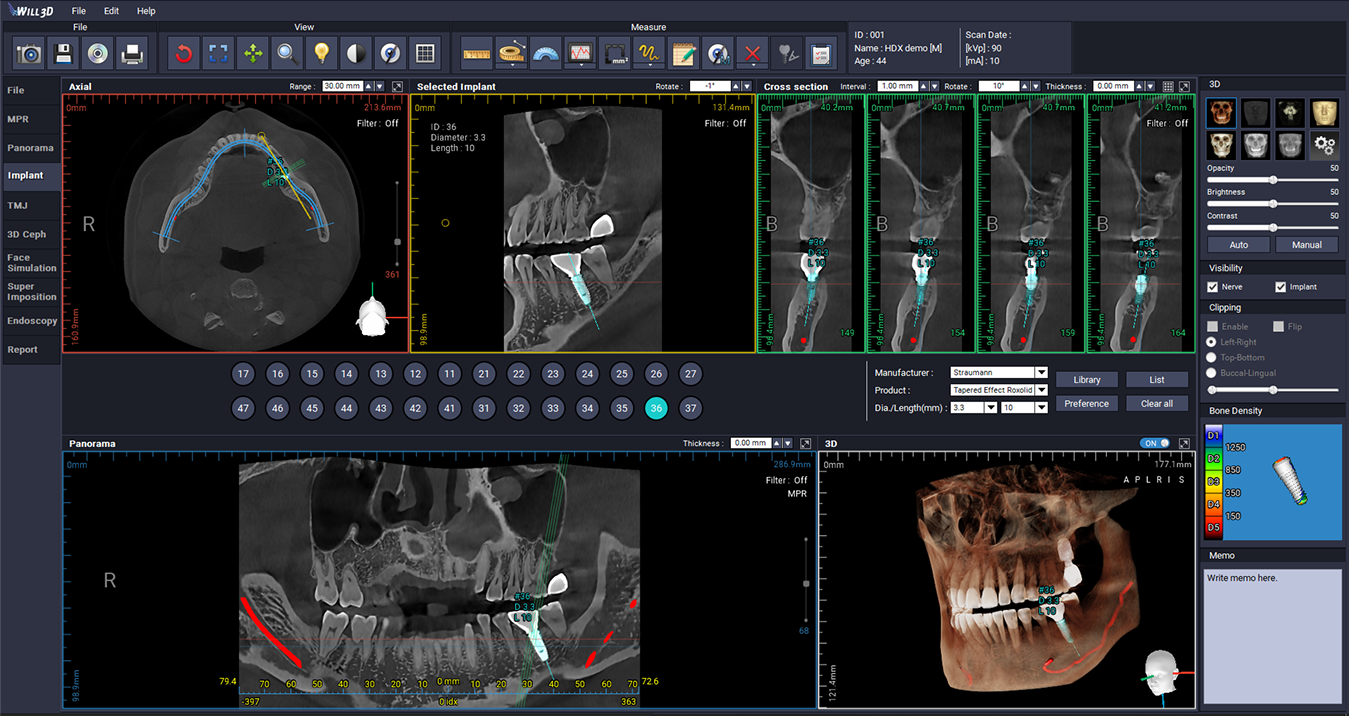This screenshot has height=716, width=1350.
Task: Click the light bulb brightness tool
Action: pos(321,53)
